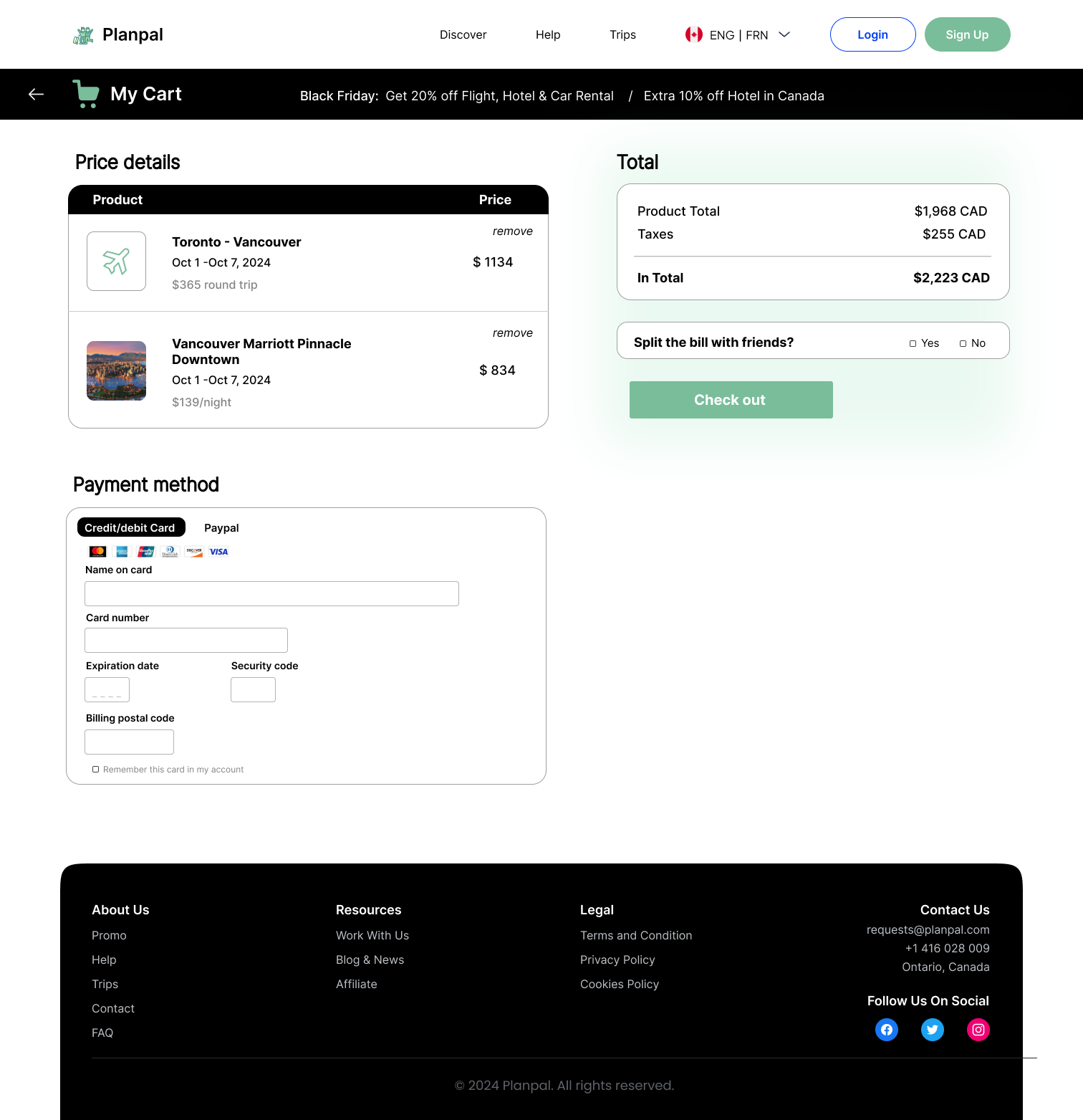Expand the ENG | FRN language dropdown
The image size is (1083, 1120).
click(x=784, y=34)
